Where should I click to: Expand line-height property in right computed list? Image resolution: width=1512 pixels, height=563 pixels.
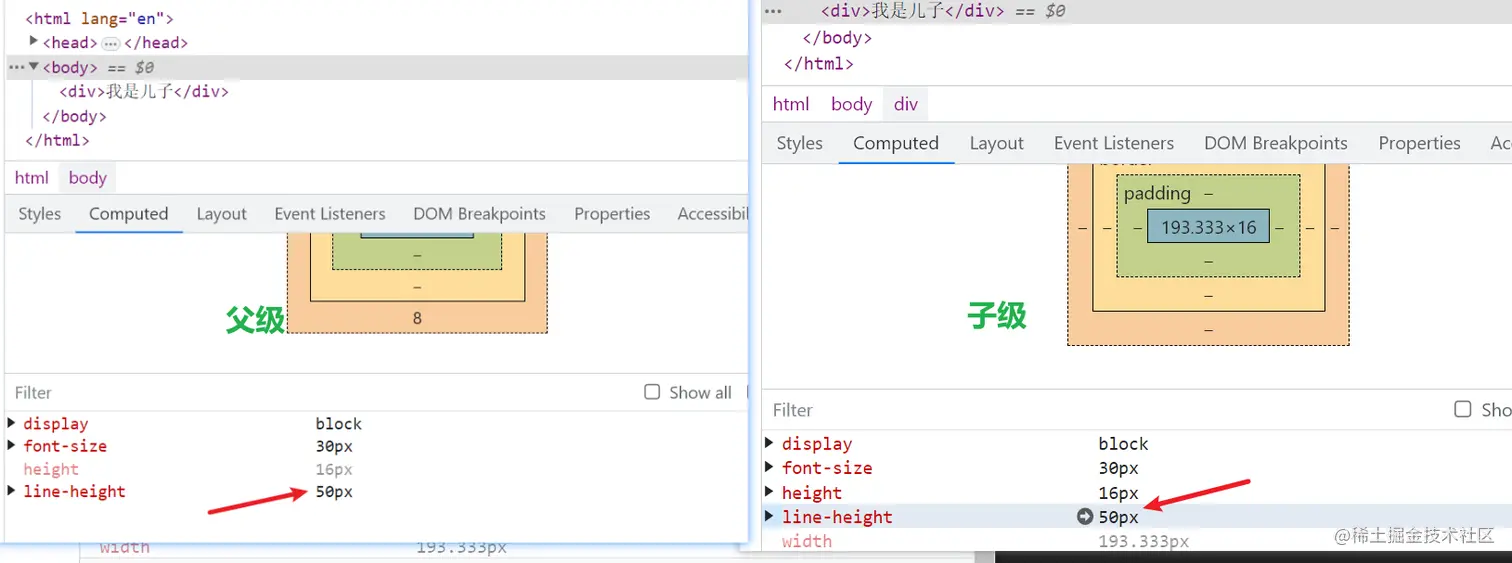point(769,516)
